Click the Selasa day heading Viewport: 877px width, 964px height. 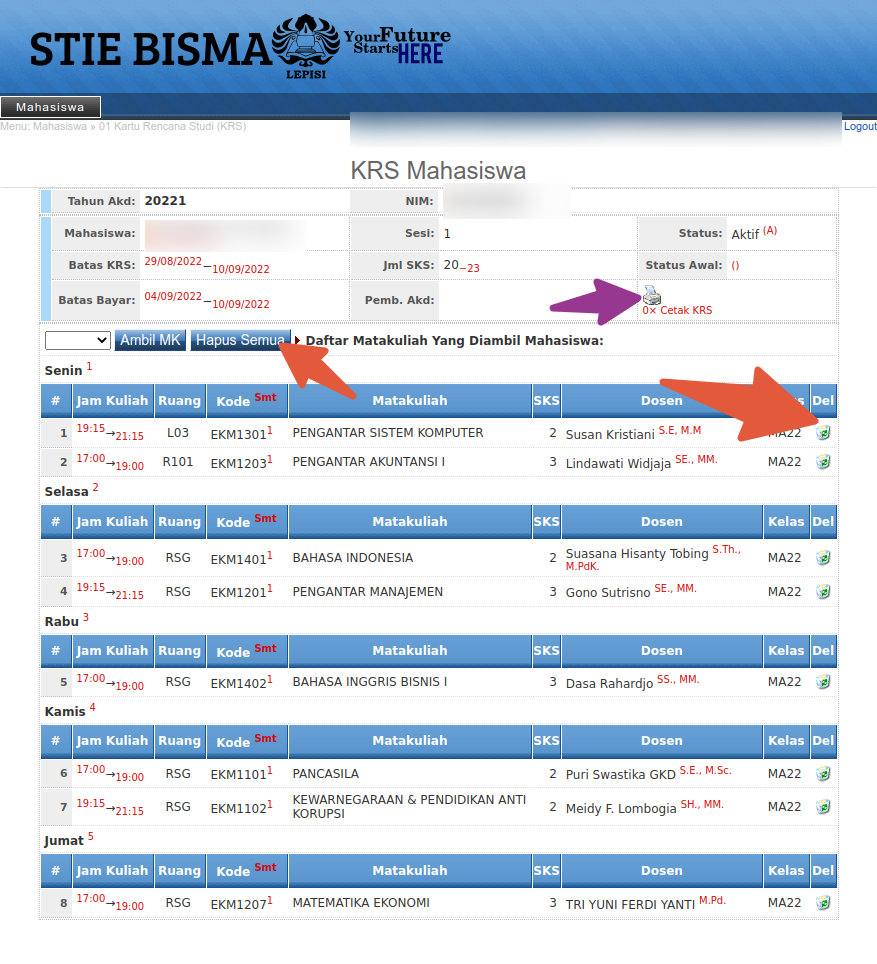pos(66,491)
